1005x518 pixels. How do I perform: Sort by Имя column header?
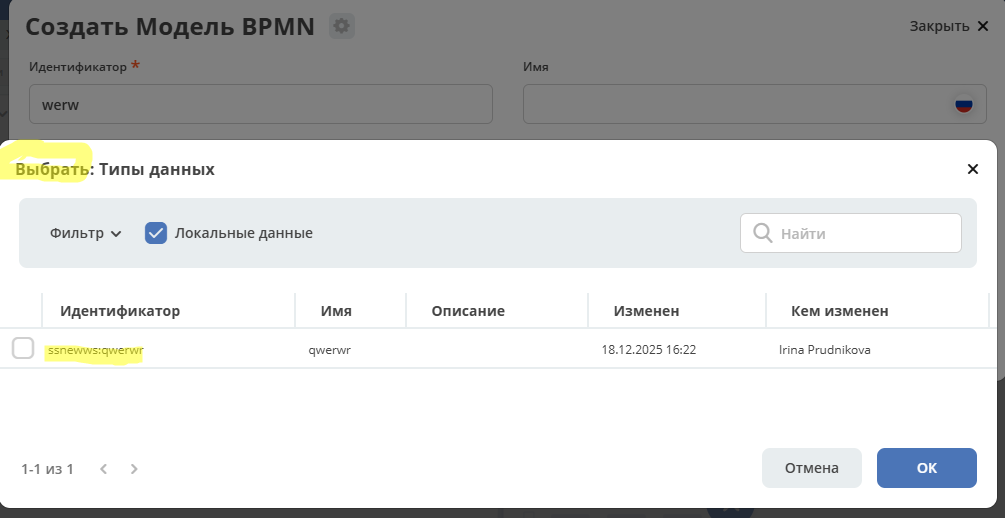coord(336,311)
